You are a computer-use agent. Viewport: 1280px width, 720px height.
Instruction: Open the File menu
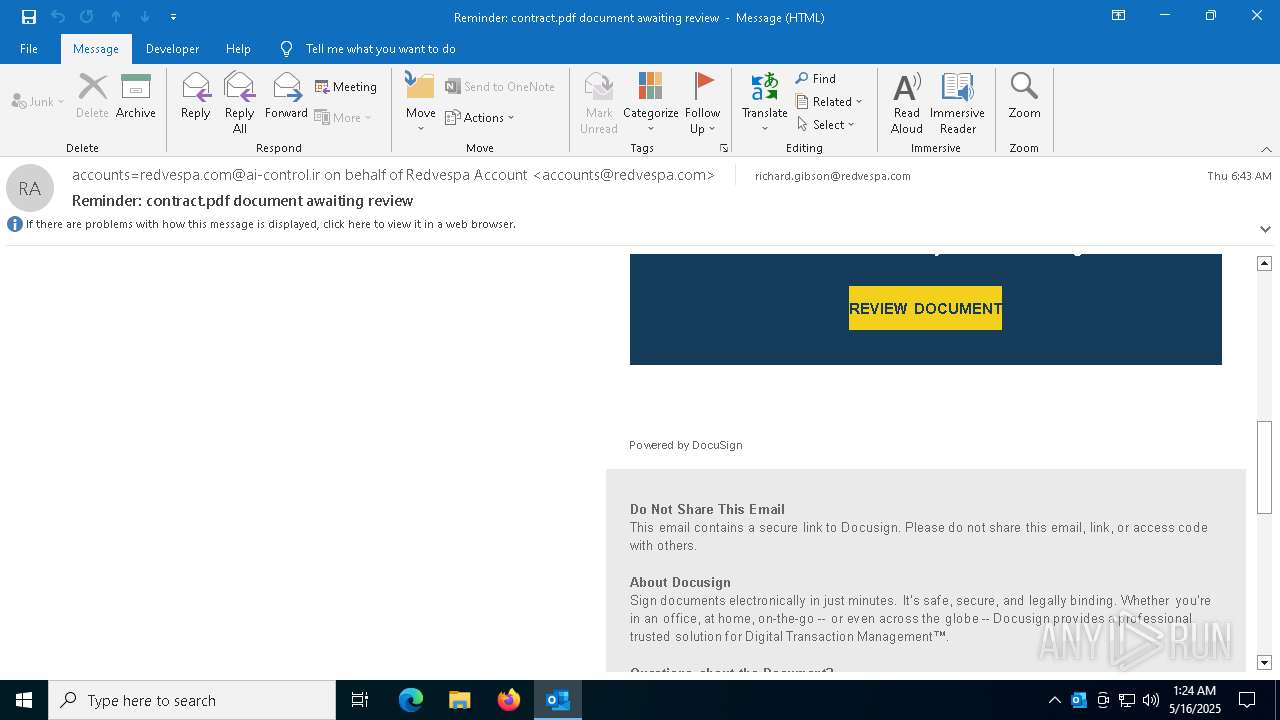click(x=29, y=48)
